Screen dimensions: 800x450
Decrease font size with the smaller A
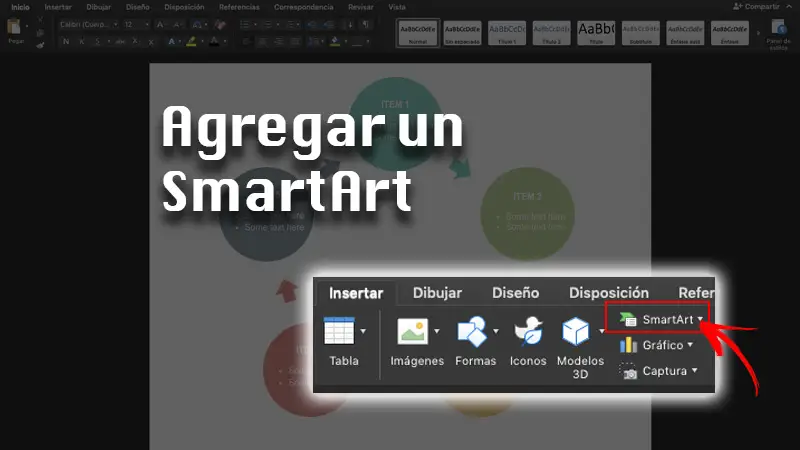point(177,24)
